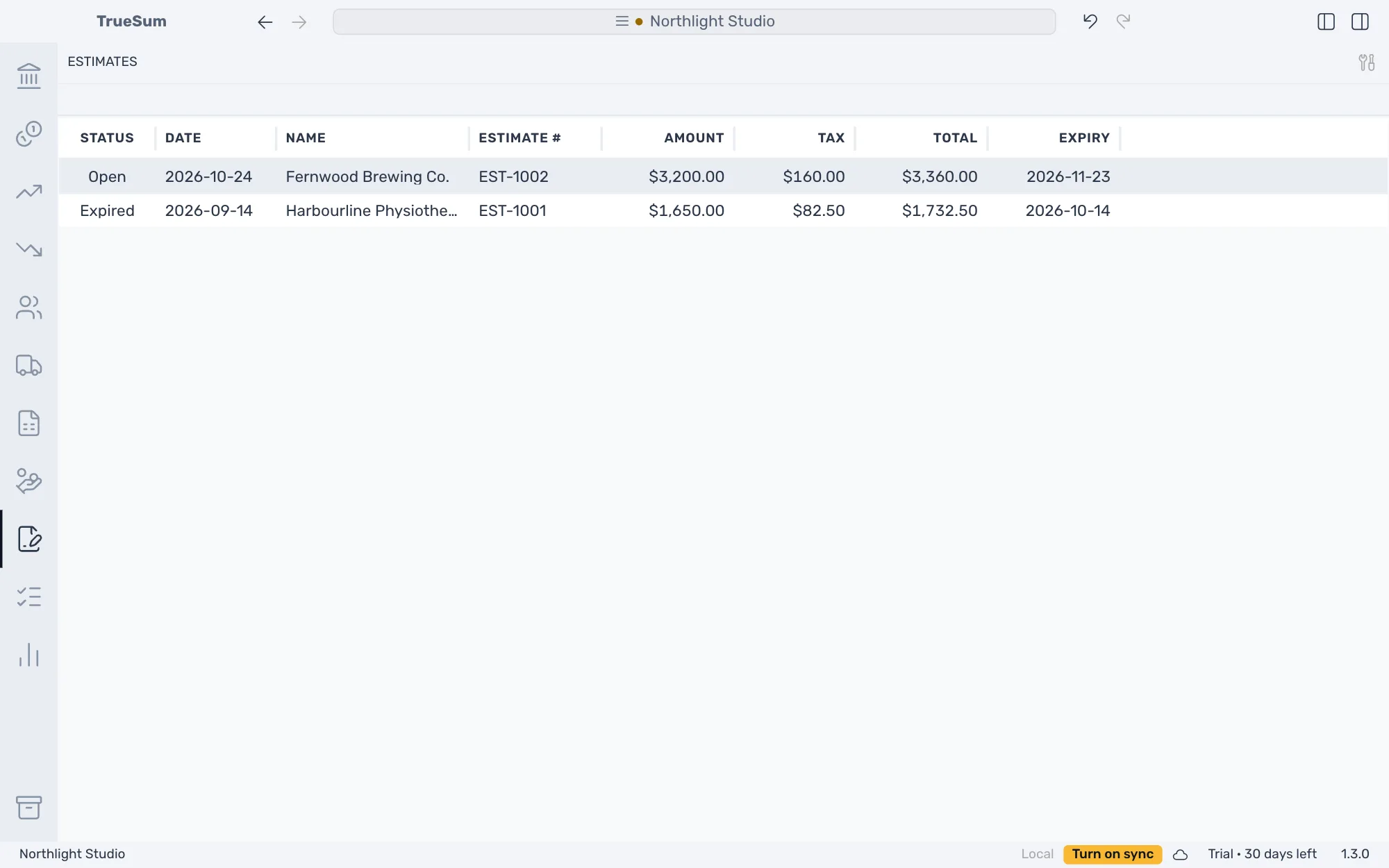Viewport: 1389px width, 868px height.
Task: Select estimate number EST-1001
Action: click(513, 210)
